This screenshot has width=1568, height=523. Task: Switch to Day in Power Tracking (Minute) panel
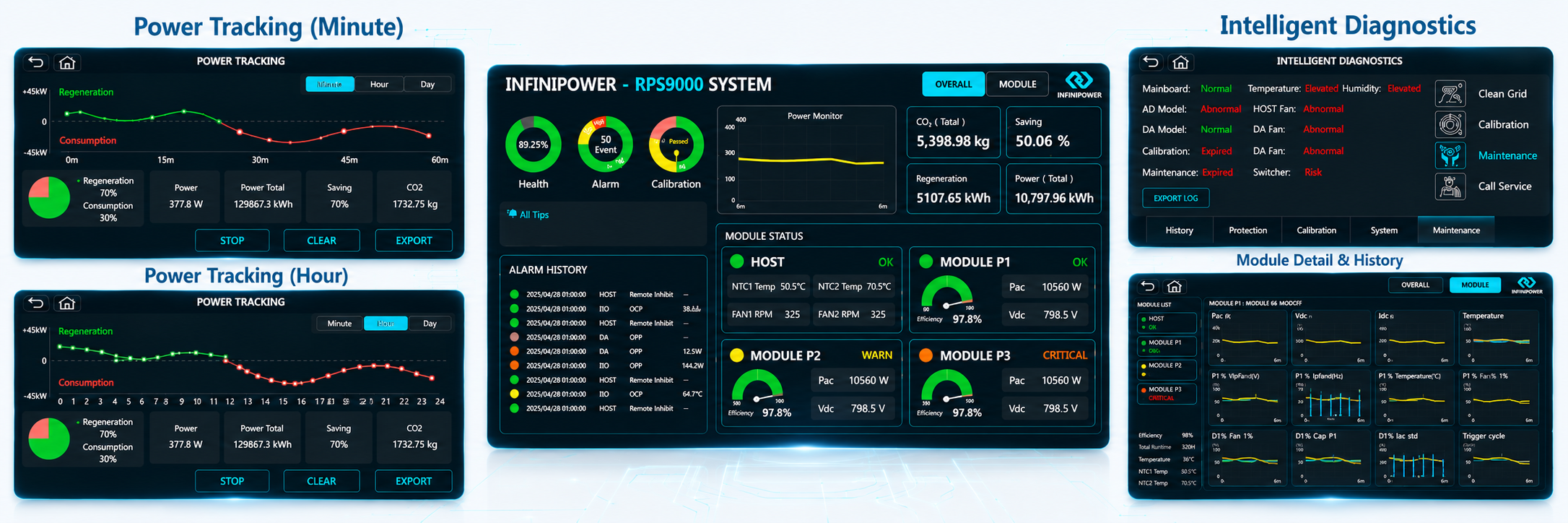[x=428, y=85]
